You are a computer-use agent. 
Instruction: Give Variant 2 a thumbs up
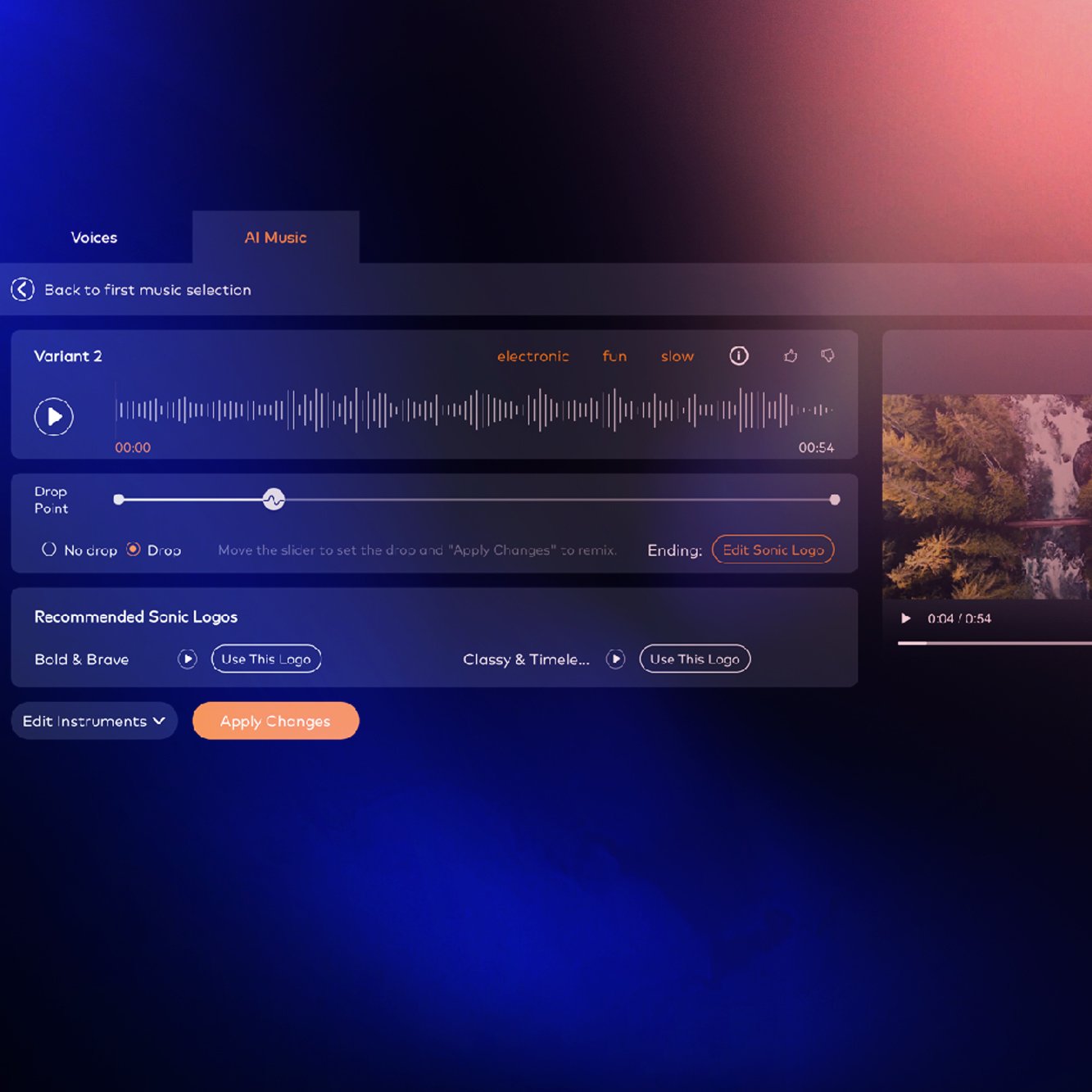790,356
